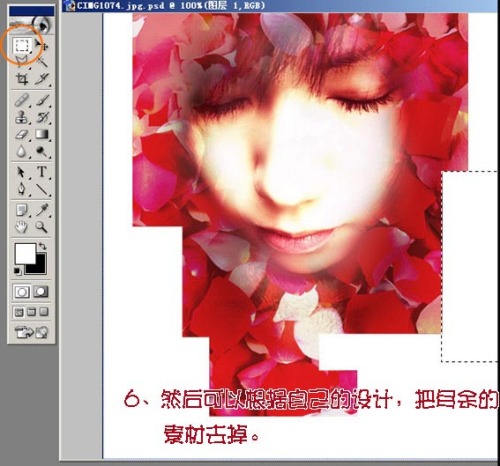
Task: Switch to Quick Mask mode
Action: (41, 292)
